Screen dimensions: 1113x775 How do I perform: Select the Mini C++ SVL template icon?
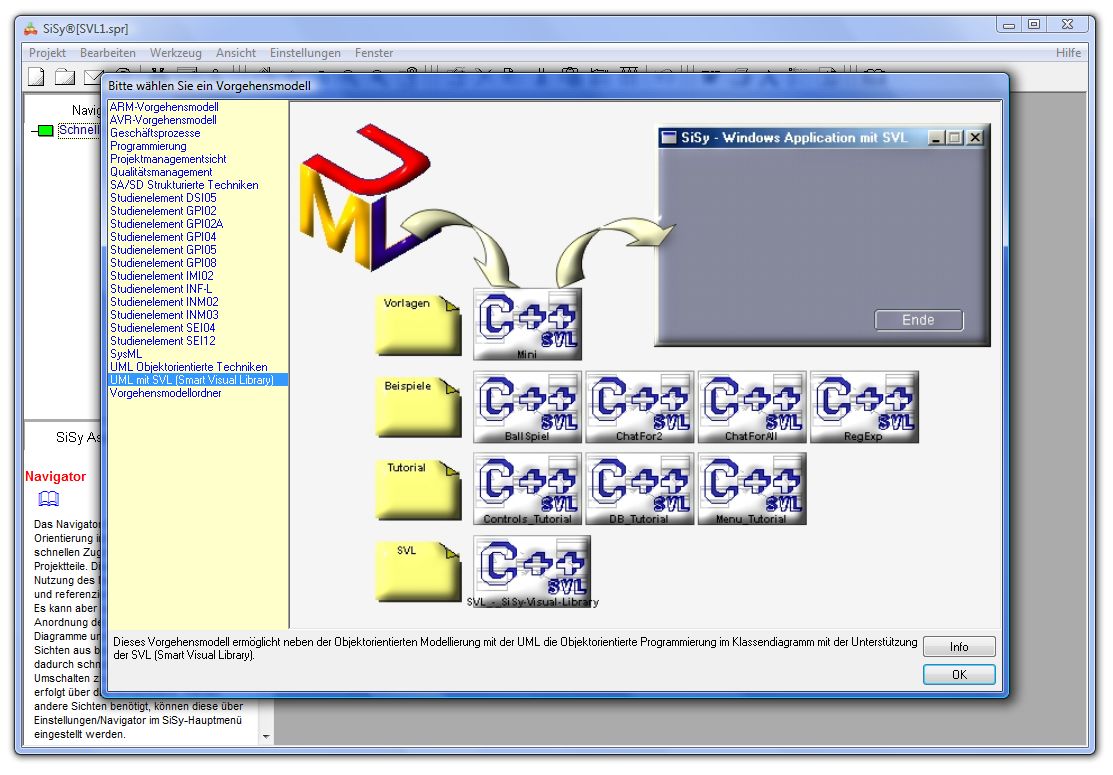pos(527,323)
